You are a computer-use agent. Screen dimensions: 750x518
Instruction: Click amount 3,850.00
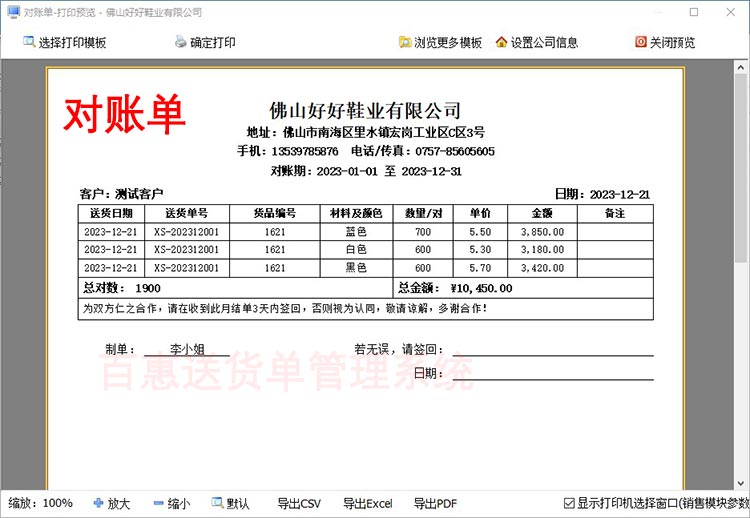click(x=542, y=232)
